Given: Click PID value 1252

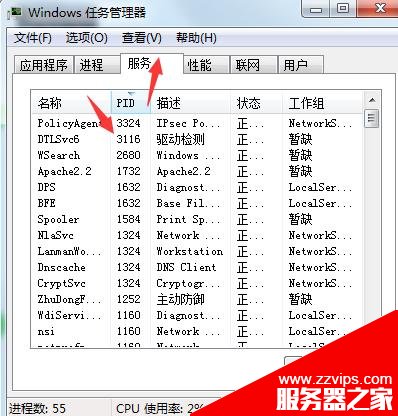Looking at the screenshot, I should point(128,299).
